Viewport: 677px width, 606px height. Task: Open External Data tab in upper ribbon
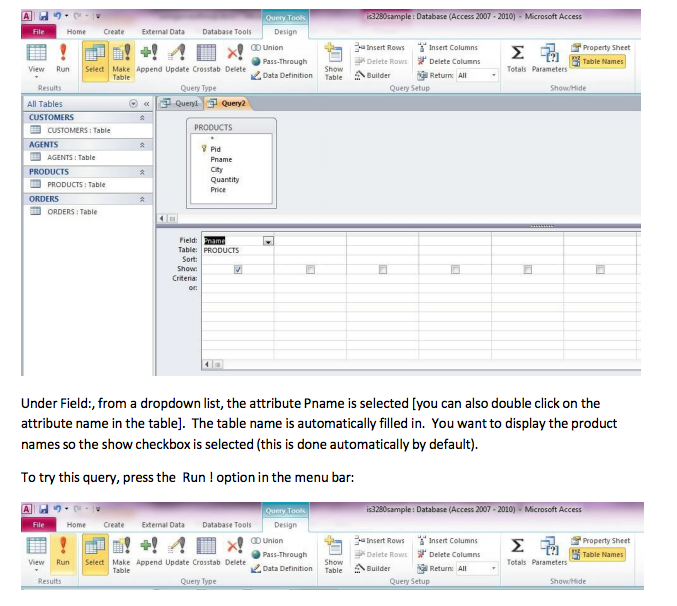(163, 32)
